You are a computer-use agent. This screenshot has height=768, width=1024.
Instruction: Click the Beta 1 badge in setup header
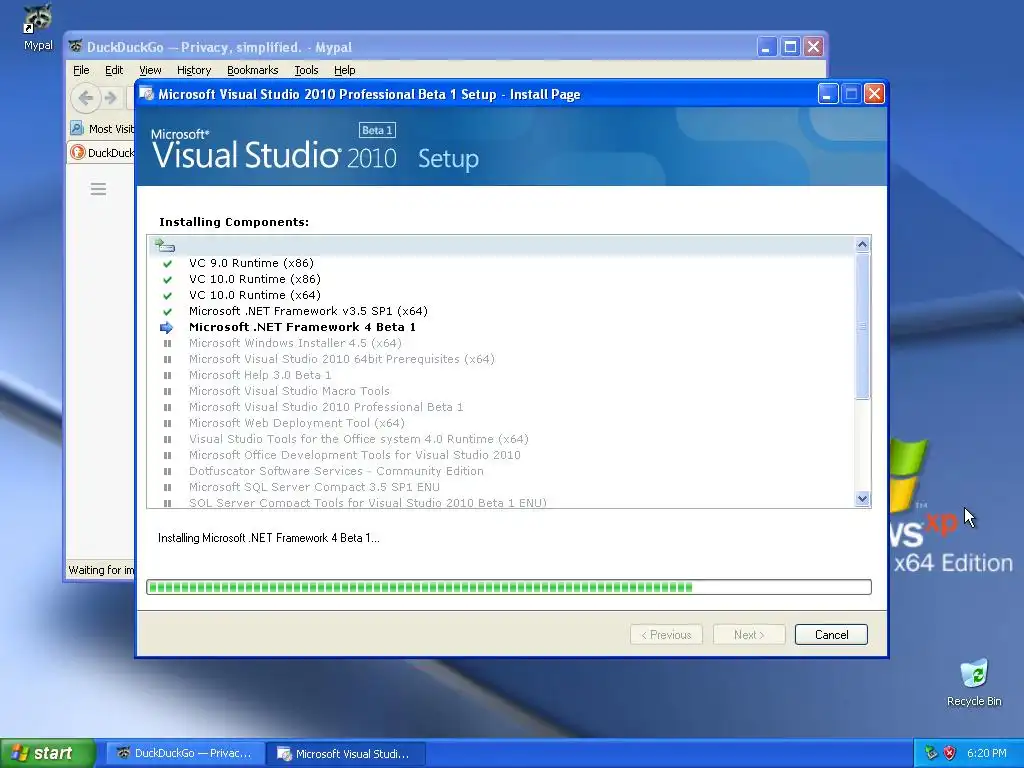pos(377,130)
